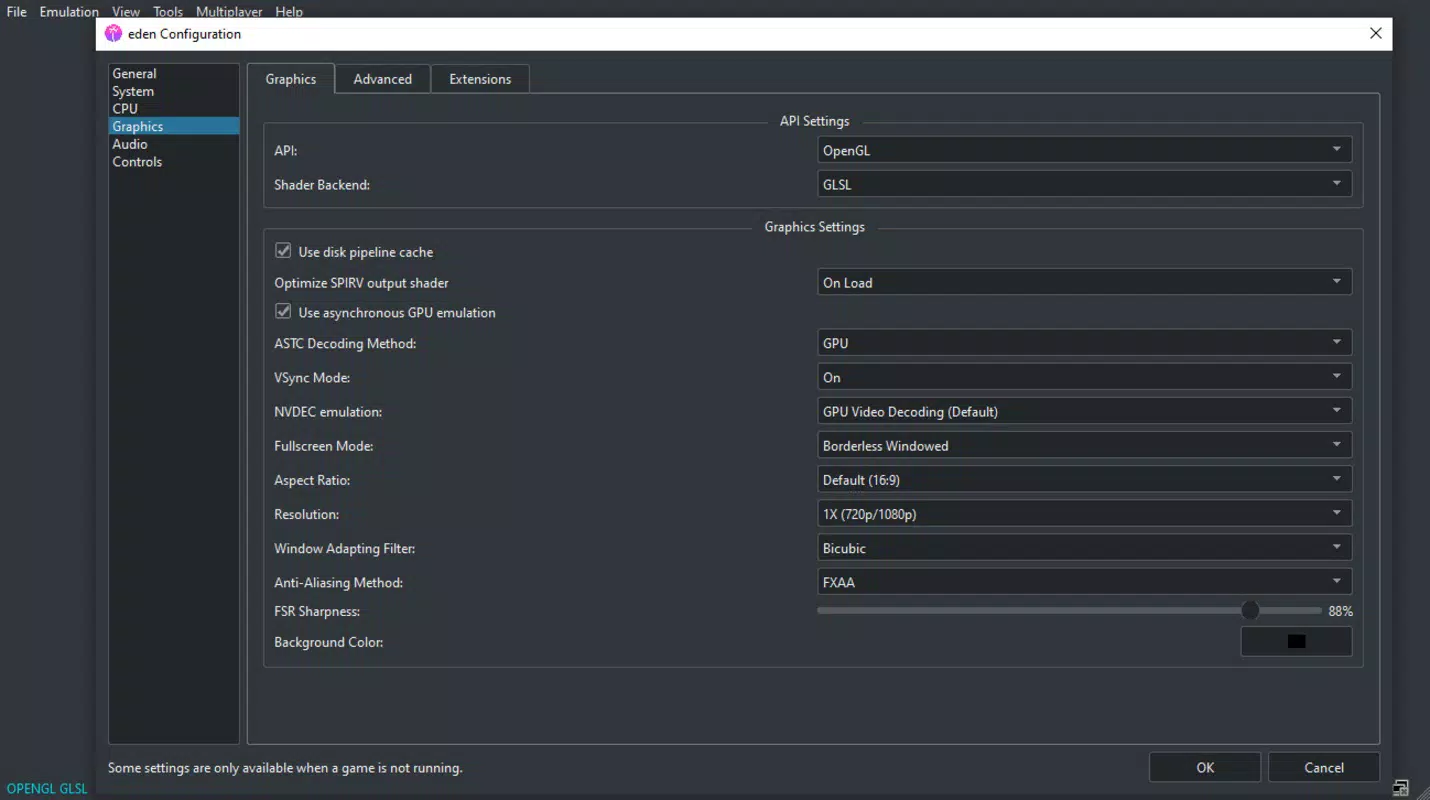The width and height of the screenshot is (1430, 800).
Task: Toggle Use disk pipeline cache checkbox
Action: (283, 251)
